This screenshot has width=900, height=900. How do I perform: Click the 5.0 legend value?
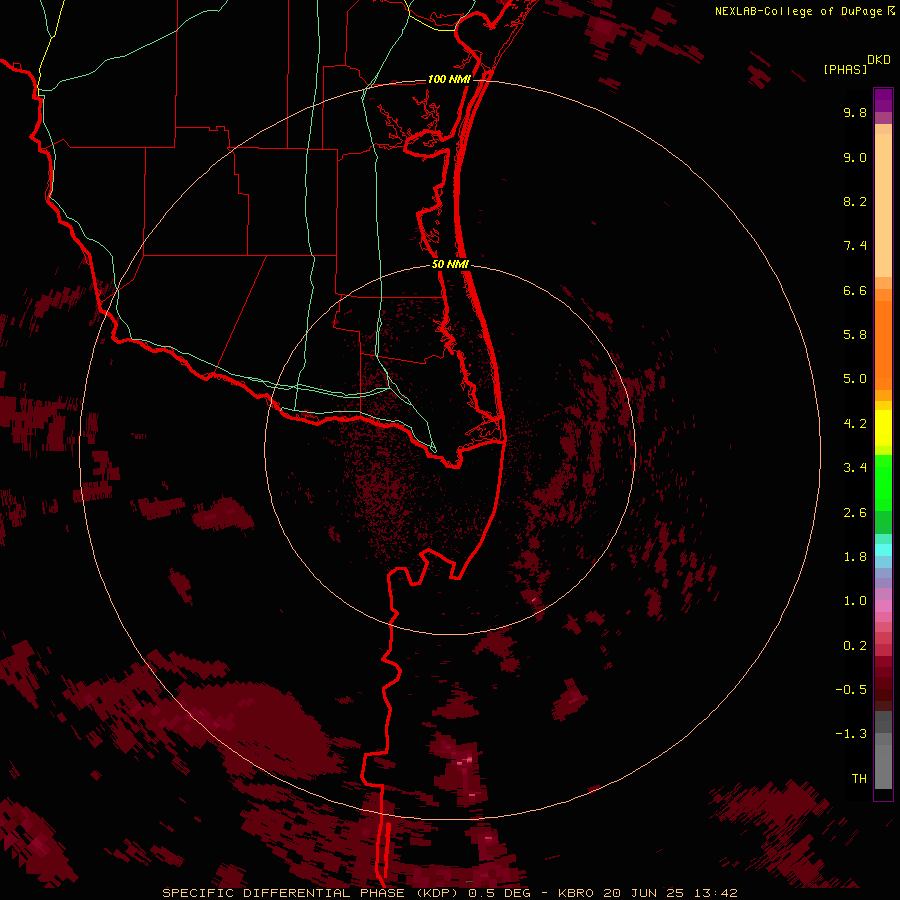[x=855, y=379]
